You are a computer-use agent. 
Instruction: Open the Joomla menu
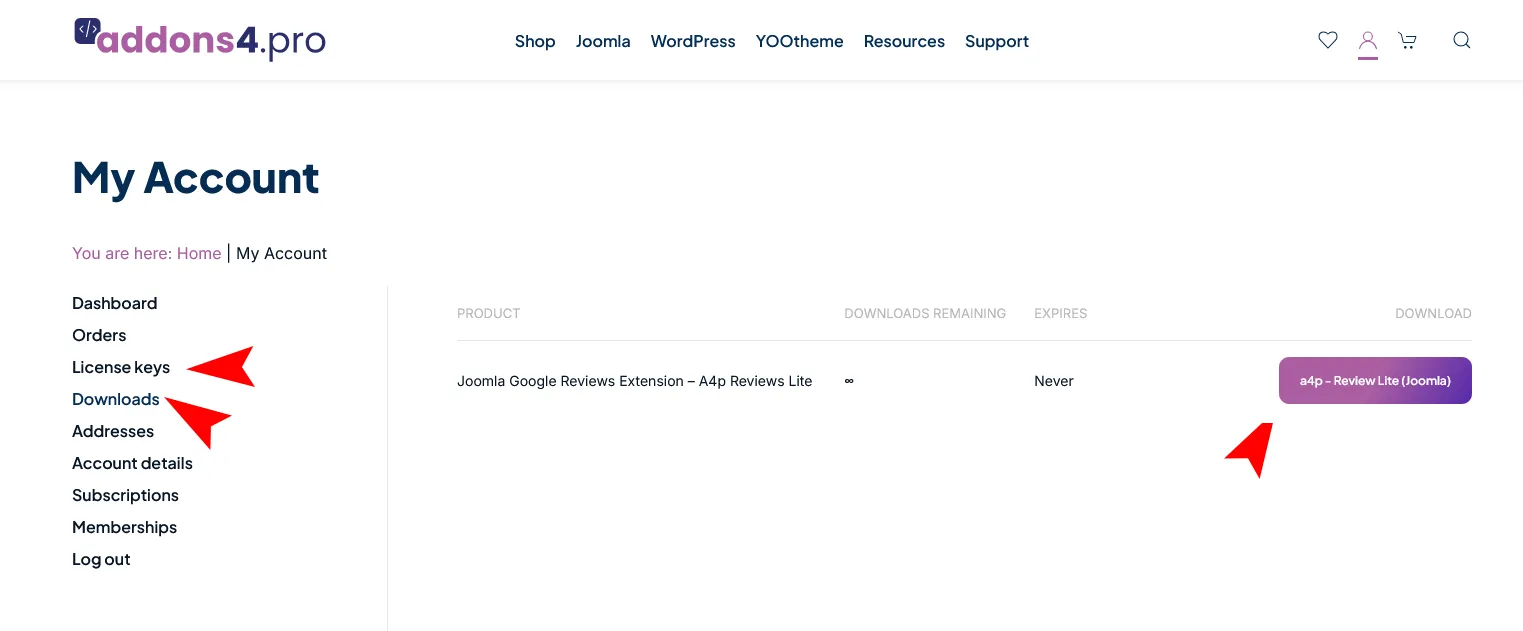[603, 41]
